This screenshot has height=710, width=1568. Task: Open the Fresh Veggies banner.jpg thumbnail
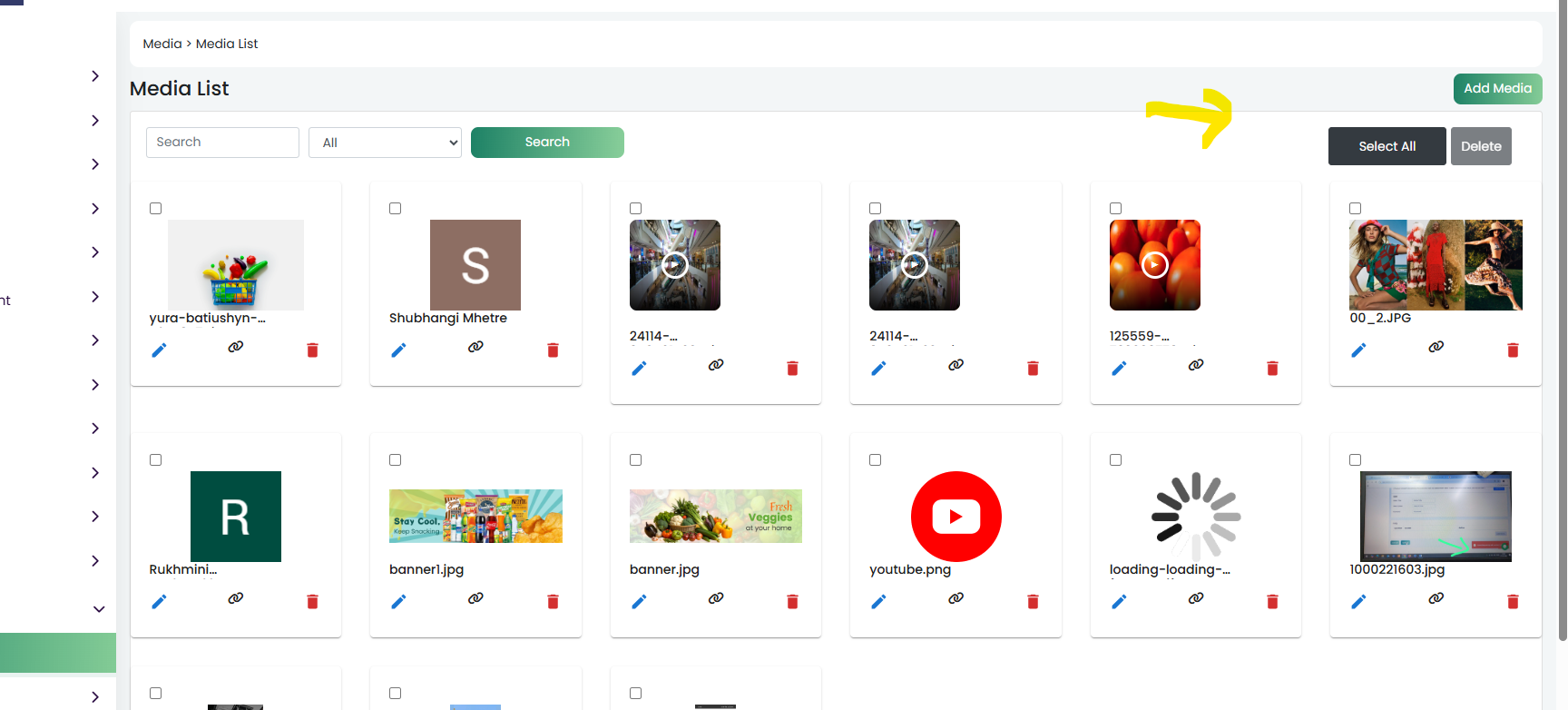pyautogui.click(x=716, y=517)
